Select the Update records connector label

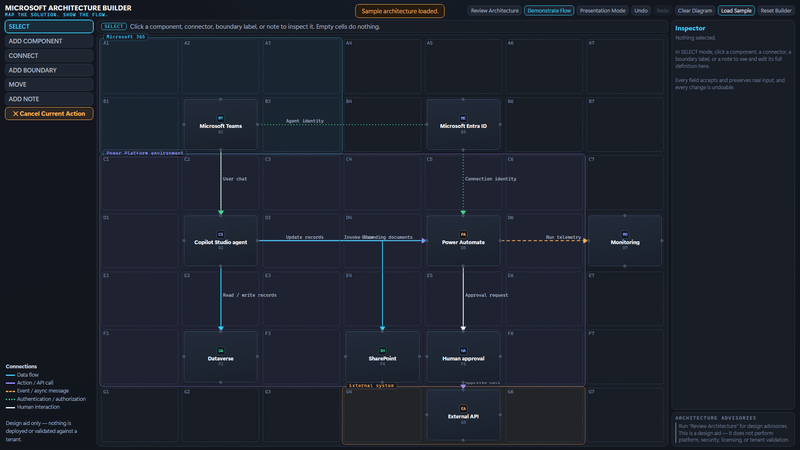[305, 237]
